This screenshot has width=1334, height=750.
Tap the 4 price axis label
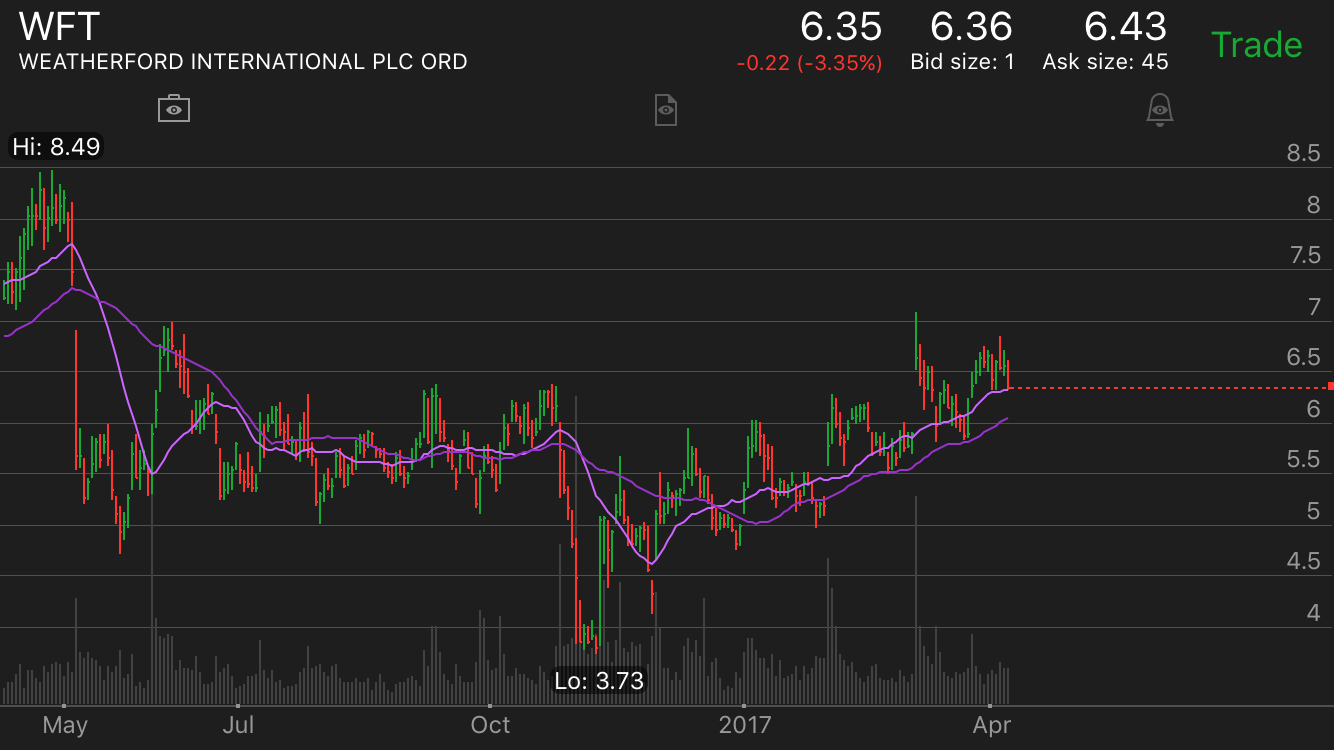[1313, 612]
